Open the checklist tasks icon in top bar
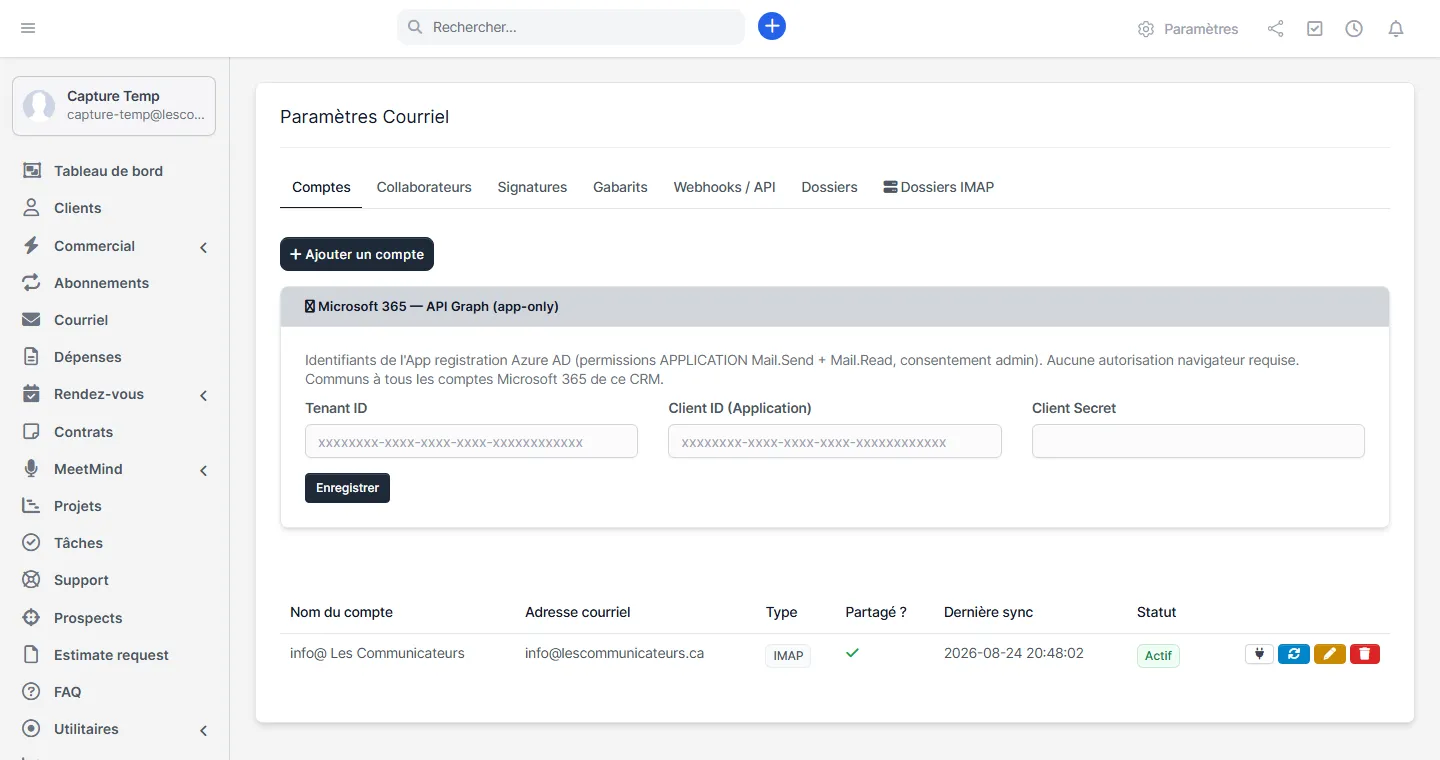The height and width of the screenshot is (760, 1440). pos(1315,29)
